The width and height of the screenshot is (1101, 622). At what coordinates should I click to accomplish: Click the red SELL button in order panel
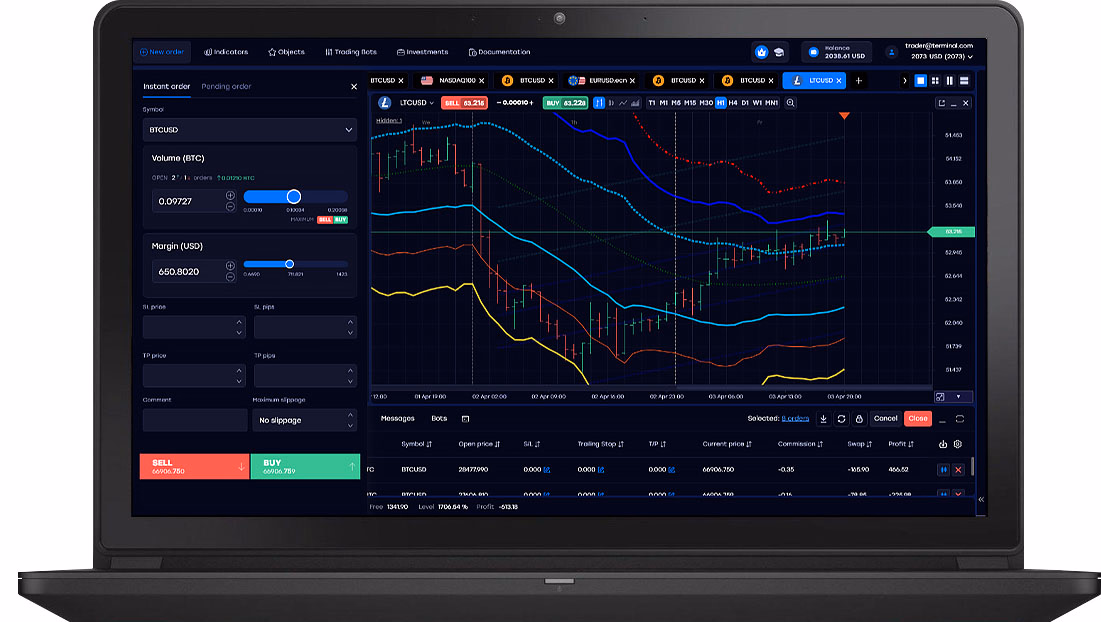click(195, 466)
